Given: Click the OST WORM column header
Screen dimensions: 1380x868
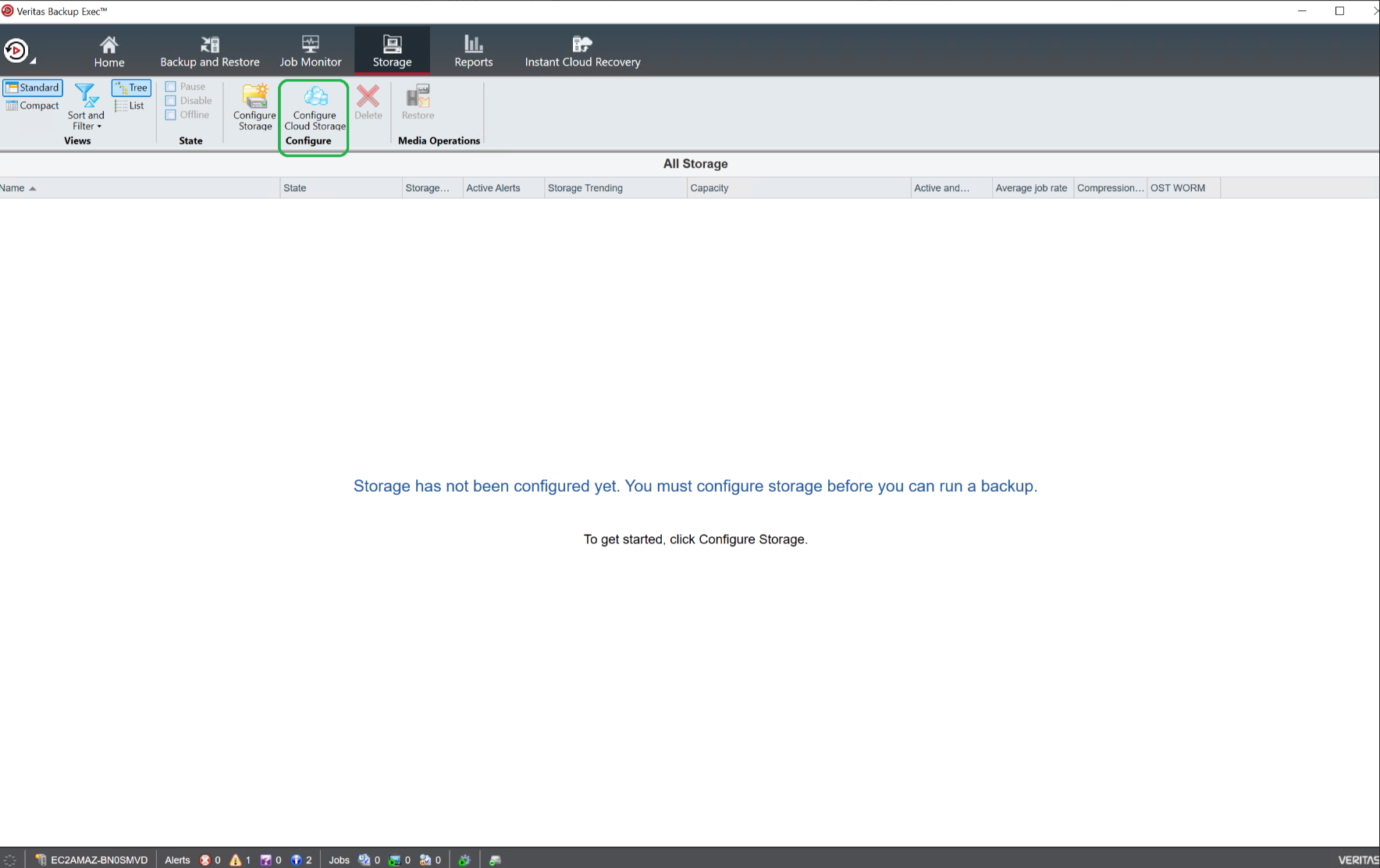Looking at the screenshot, I should tap(1183, 188).
